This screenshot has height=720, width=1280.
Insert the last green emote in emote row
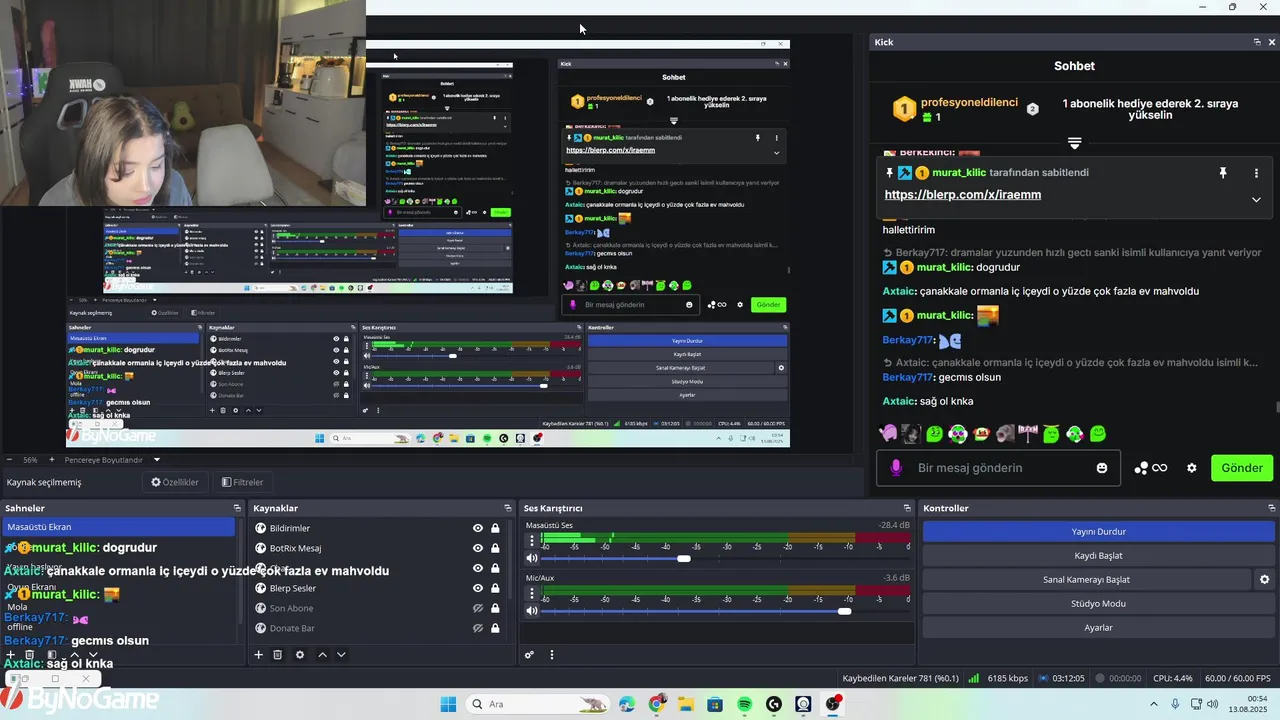[x=1098, y=434]
